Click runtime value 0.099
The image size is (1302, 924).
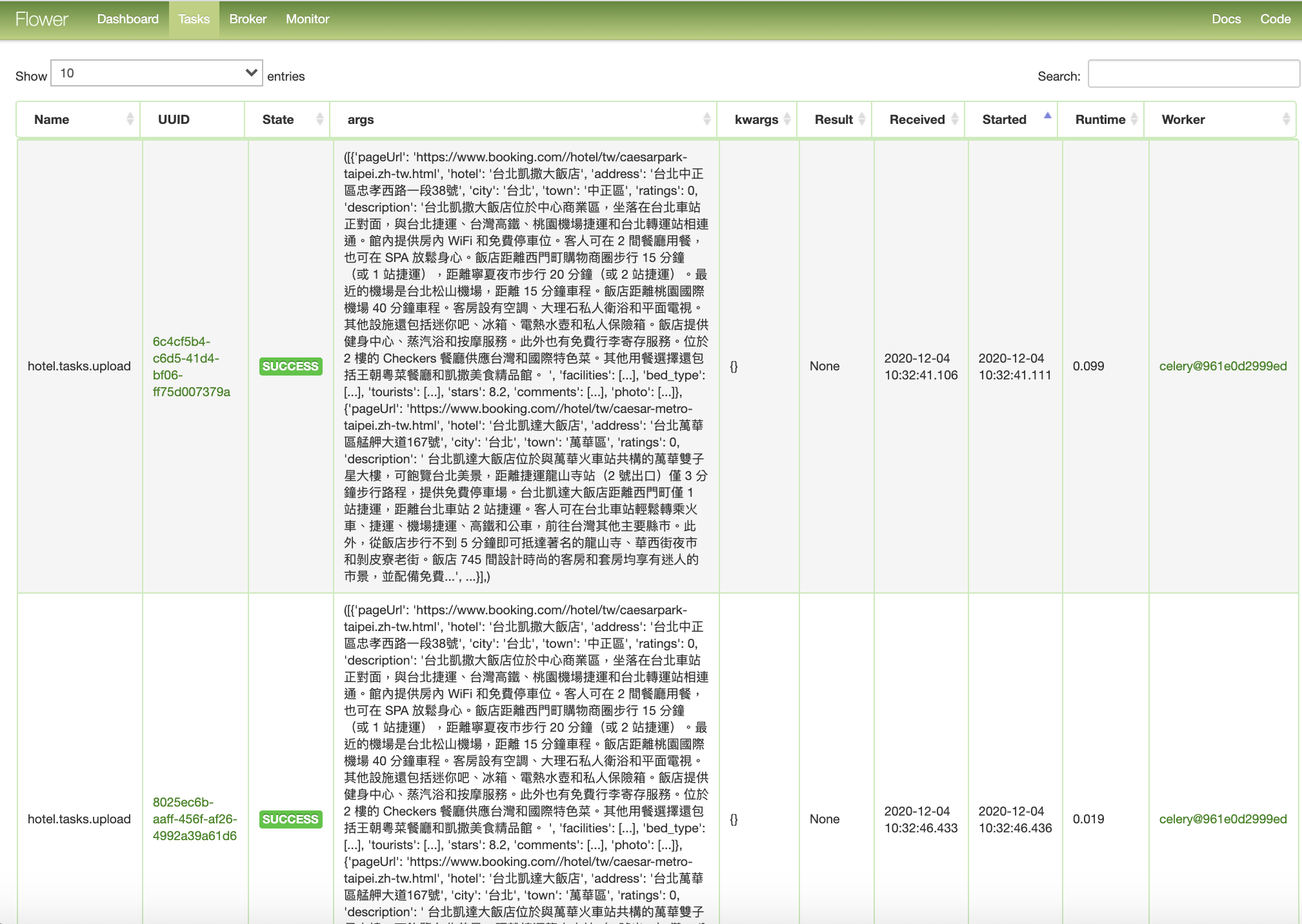point(1088,366)
